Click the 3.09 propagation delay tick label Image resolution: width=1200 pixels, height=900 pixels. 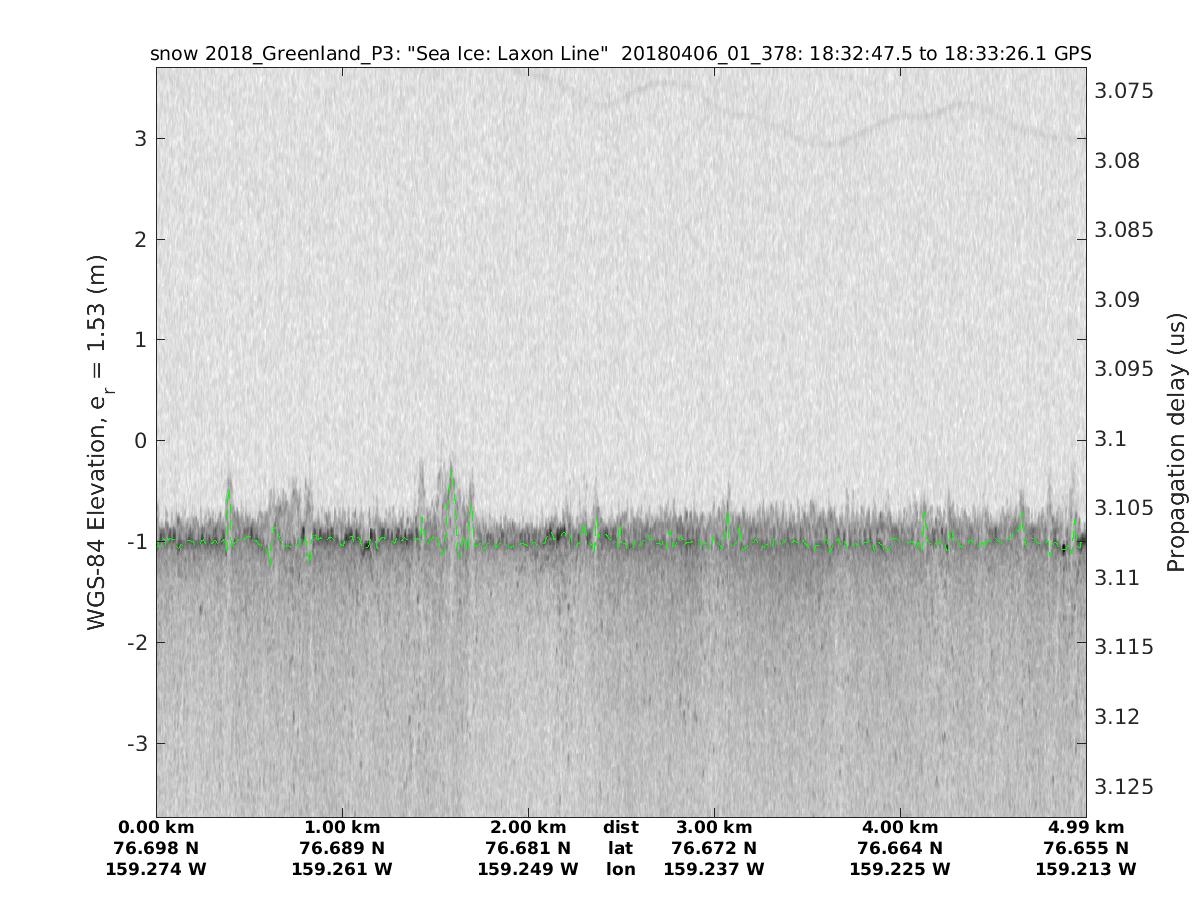[1118, 299]
